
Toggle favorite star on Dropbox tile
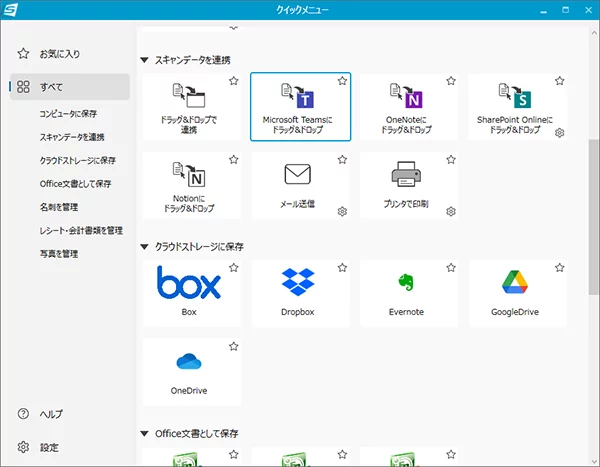[342, 268]
